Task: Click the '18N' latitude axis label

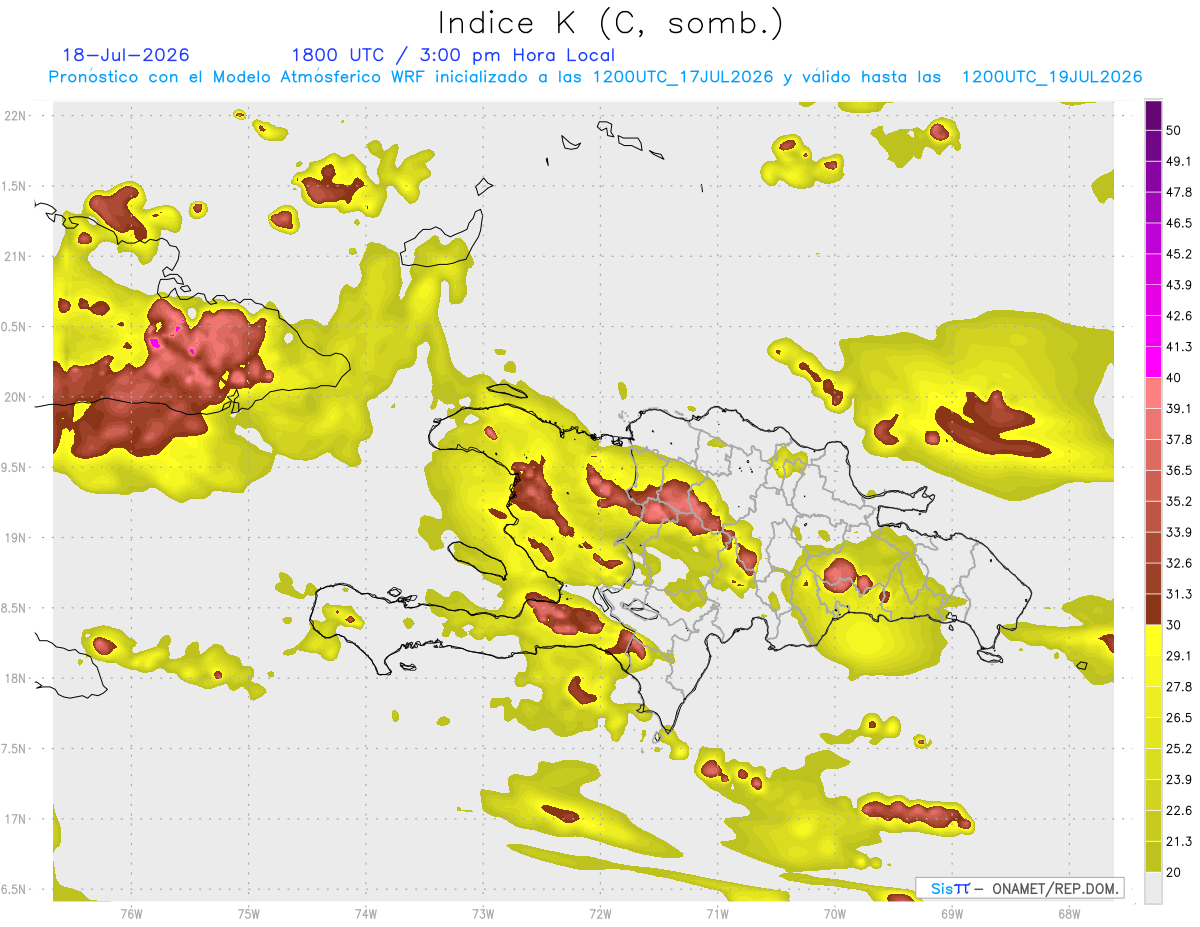Action: click(x=15, y=678)
